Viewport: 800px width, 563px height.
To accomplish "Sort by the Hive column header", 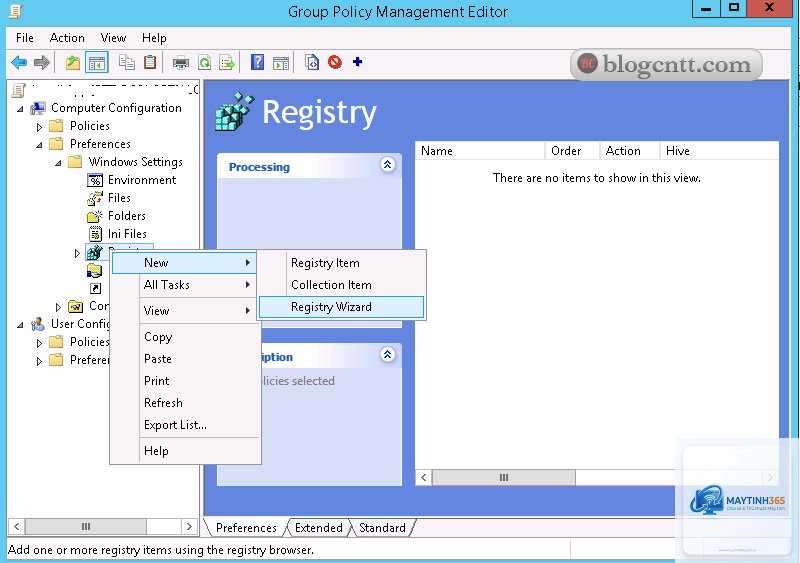I will pos(719,151).
